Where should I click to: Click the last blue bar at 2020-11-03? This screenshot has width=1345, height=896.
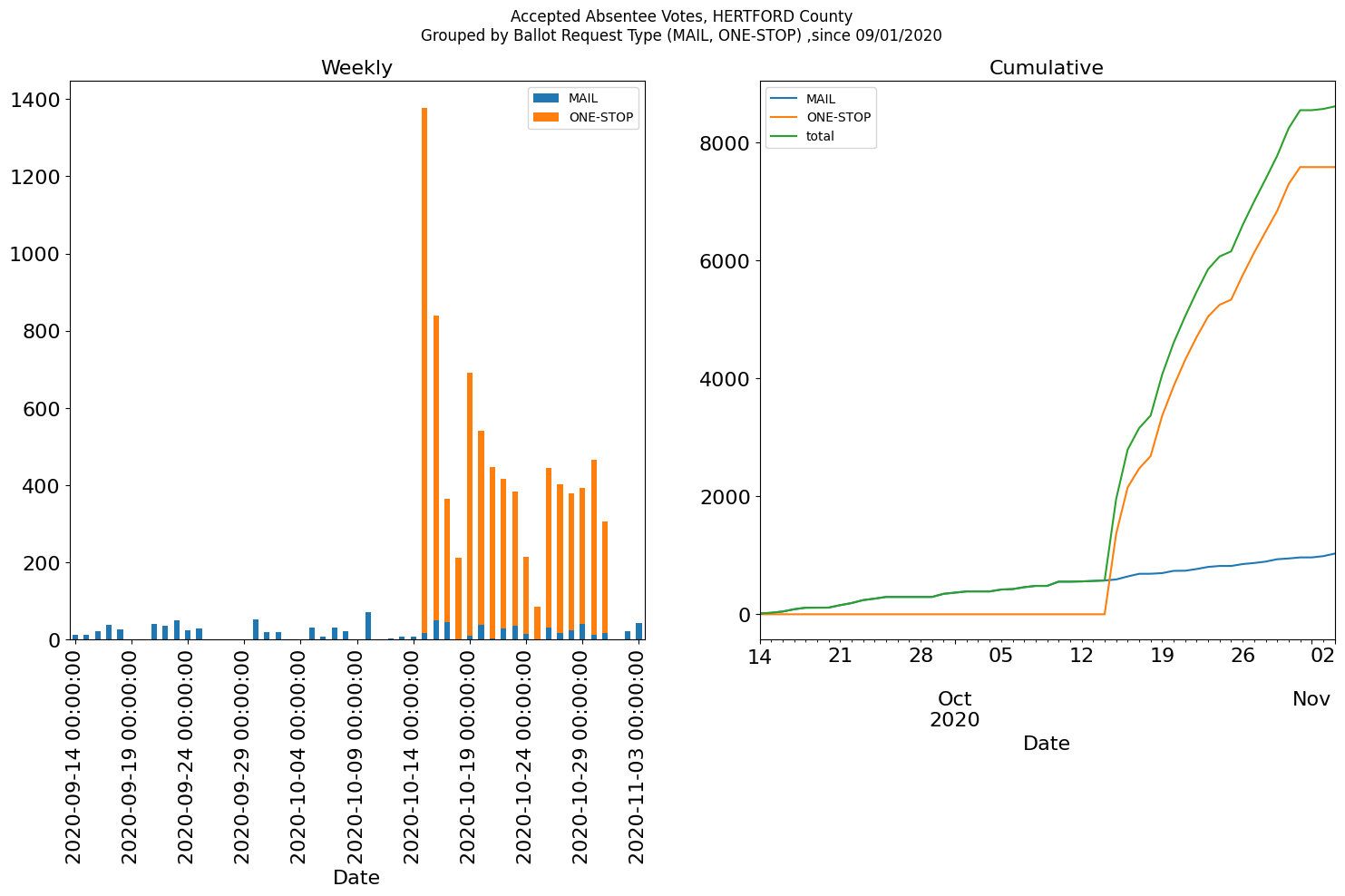click(x=638, y=631)
